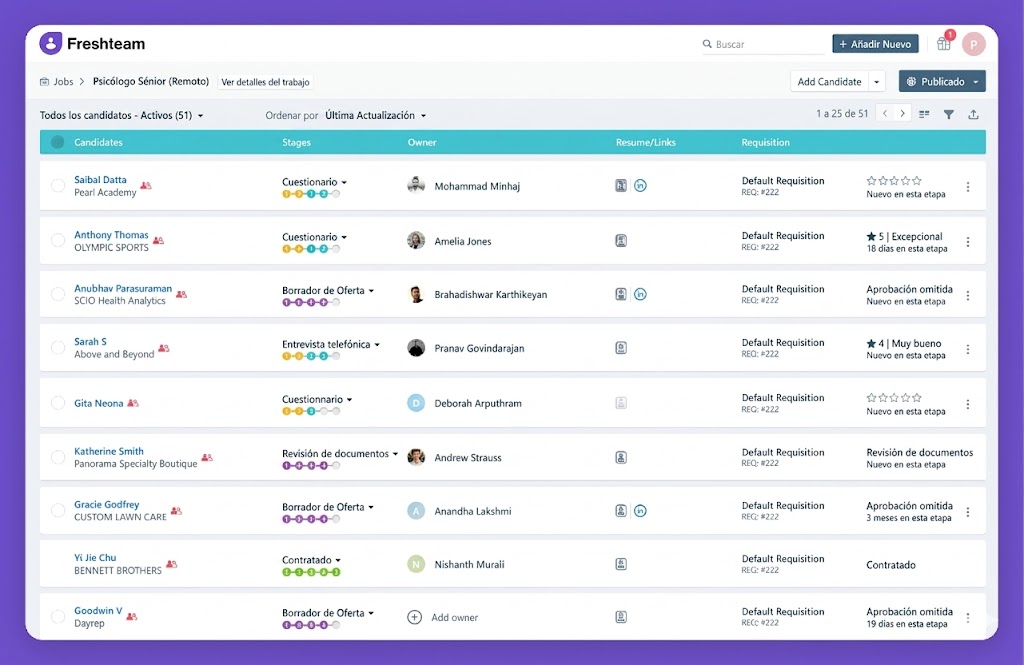Change Anubhav Parasuraman's Borrador de Oferta stage

coord(328,290)
